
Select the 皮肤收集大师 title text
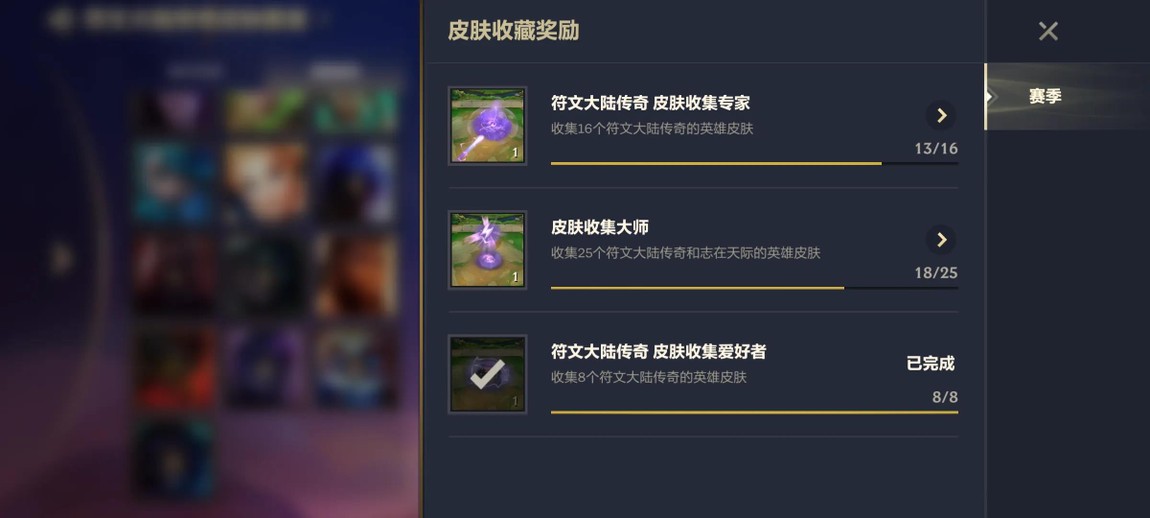[x=600, y=227]
